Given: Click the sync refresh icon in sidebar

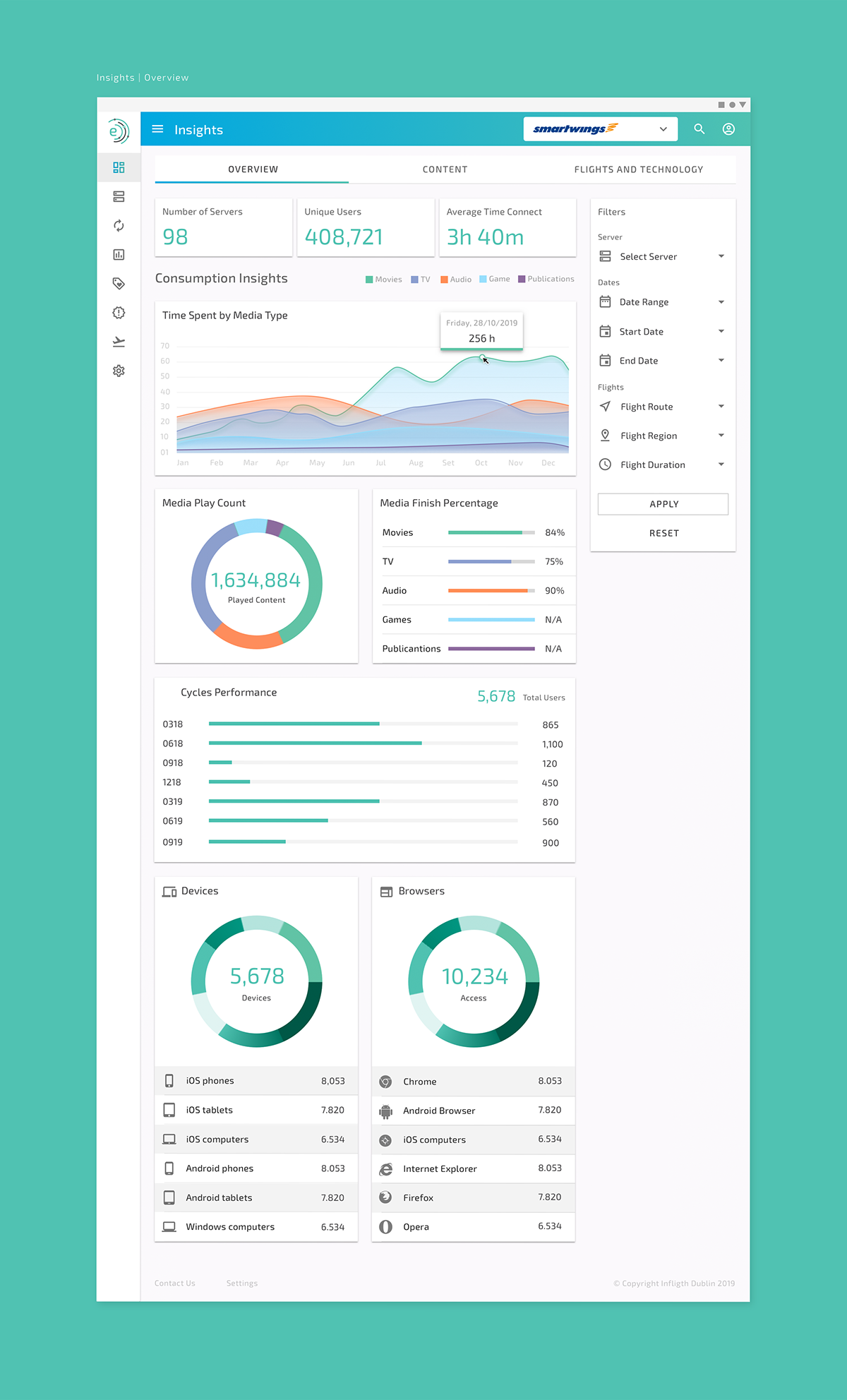Looking at the screenshot, I should coord(119,225).
